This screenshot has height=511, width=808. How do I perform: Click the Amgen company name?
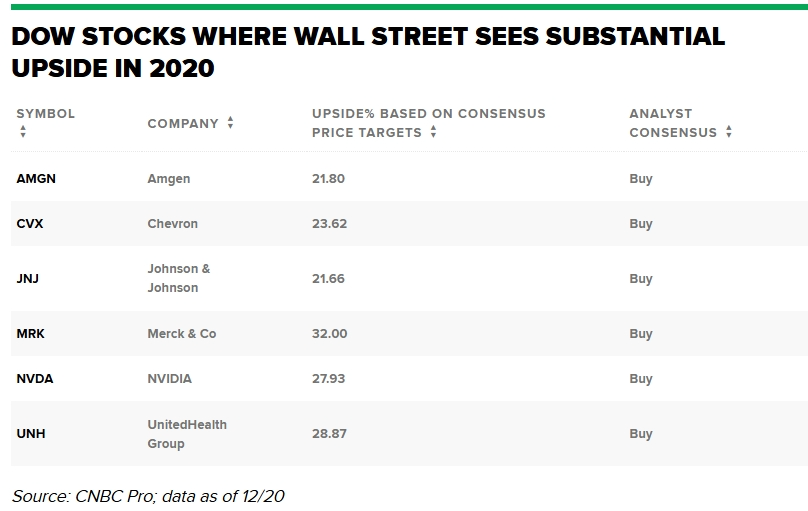pos(168,179)
